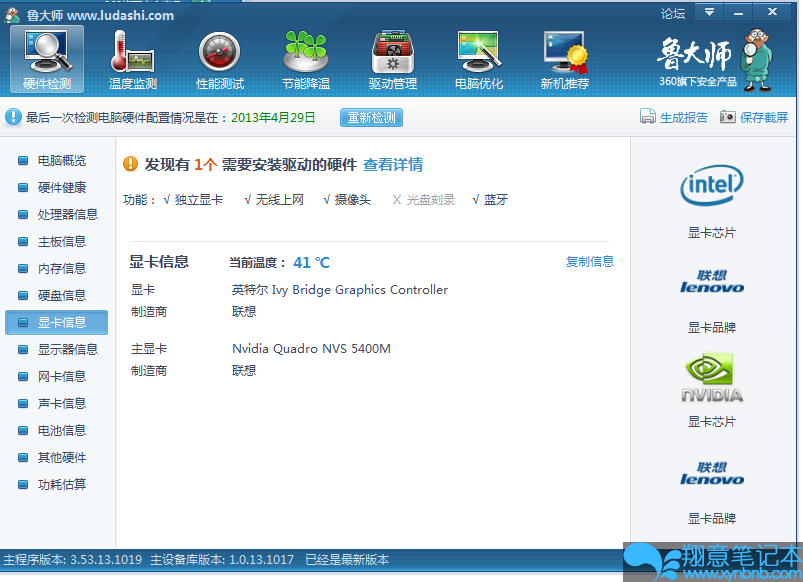Click the 鲁大师 brand logo
The image size is (803, 582).
point(694,53)
